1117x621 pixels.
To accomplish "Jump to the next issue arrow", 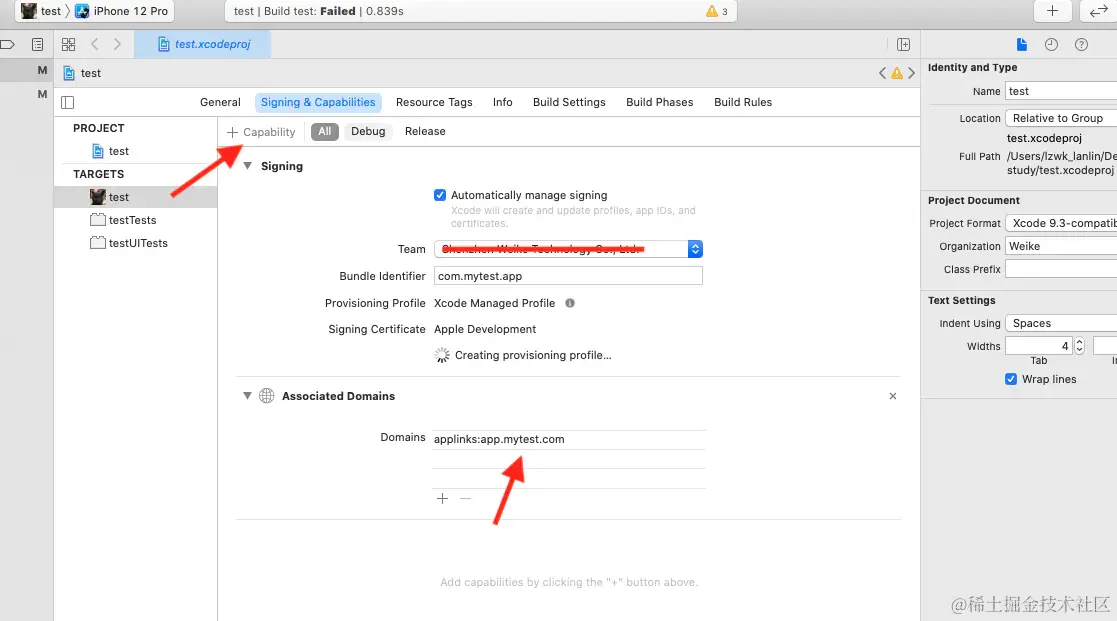I will coord(911,73).
